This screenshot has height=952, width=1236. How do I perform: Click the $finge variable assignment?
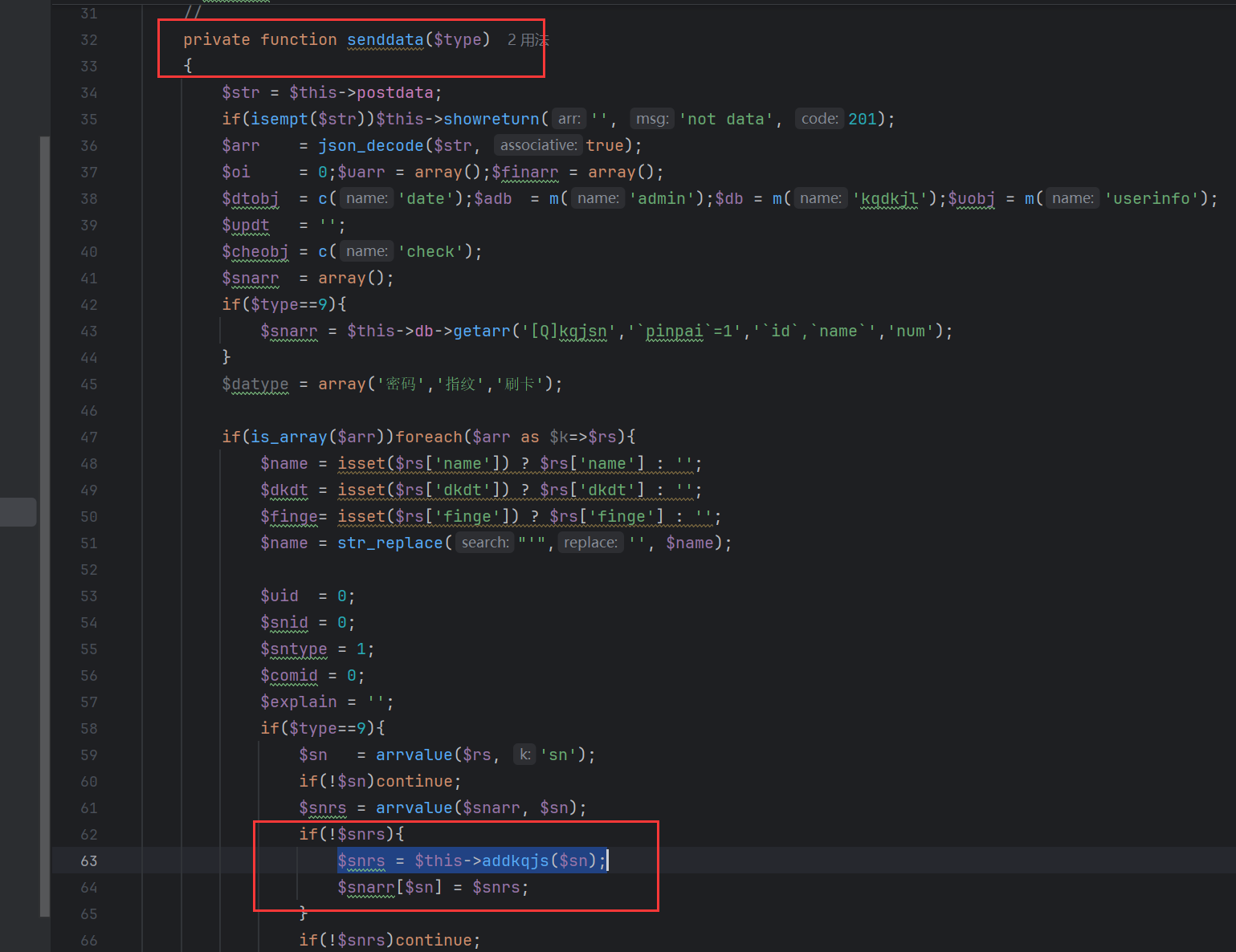pyautogui.click(x=288, y=516)
